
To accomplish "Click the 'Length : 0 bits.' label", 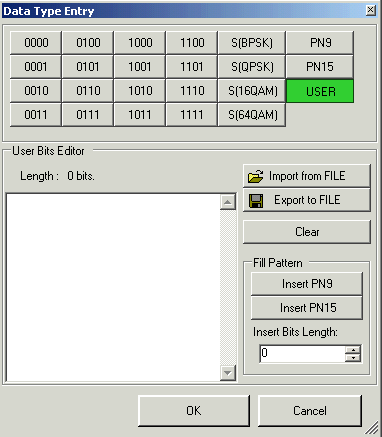I will pos(57,176).
